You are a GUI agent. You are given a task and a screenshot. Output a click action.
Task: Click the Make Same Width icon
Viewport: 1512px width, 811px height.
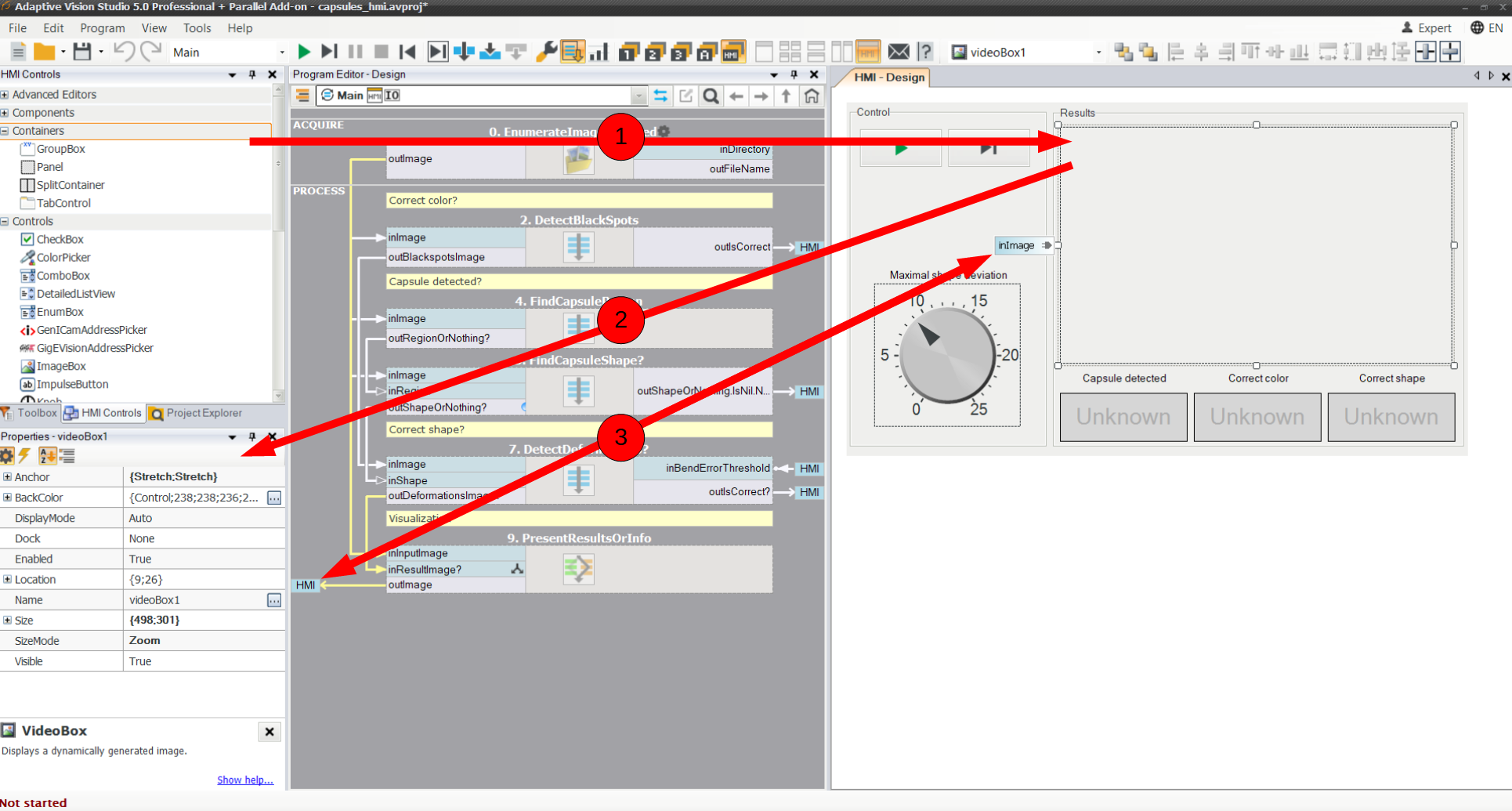click(1327, 52)
